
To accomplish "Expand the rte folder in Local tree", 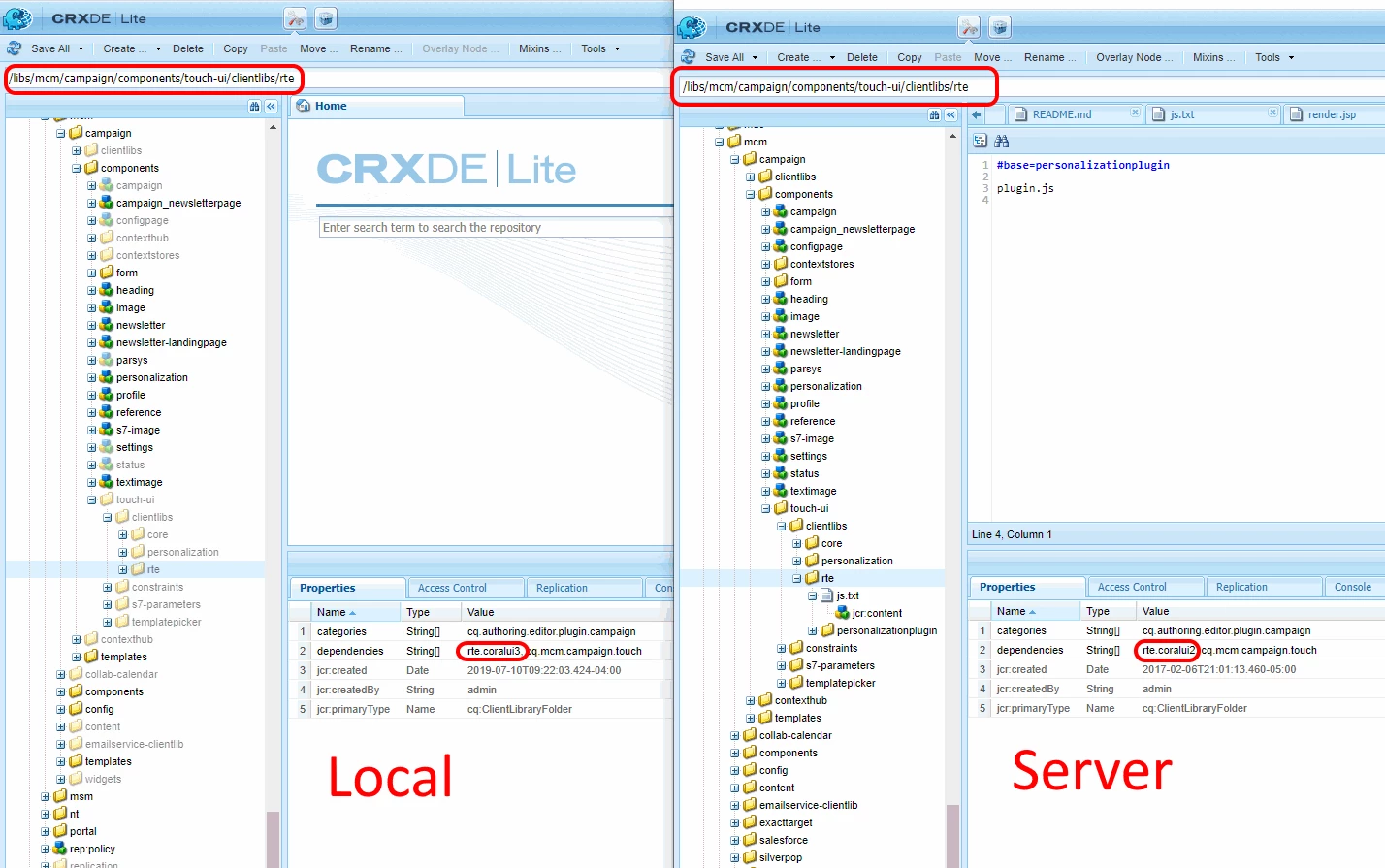I will click(123, 569).
